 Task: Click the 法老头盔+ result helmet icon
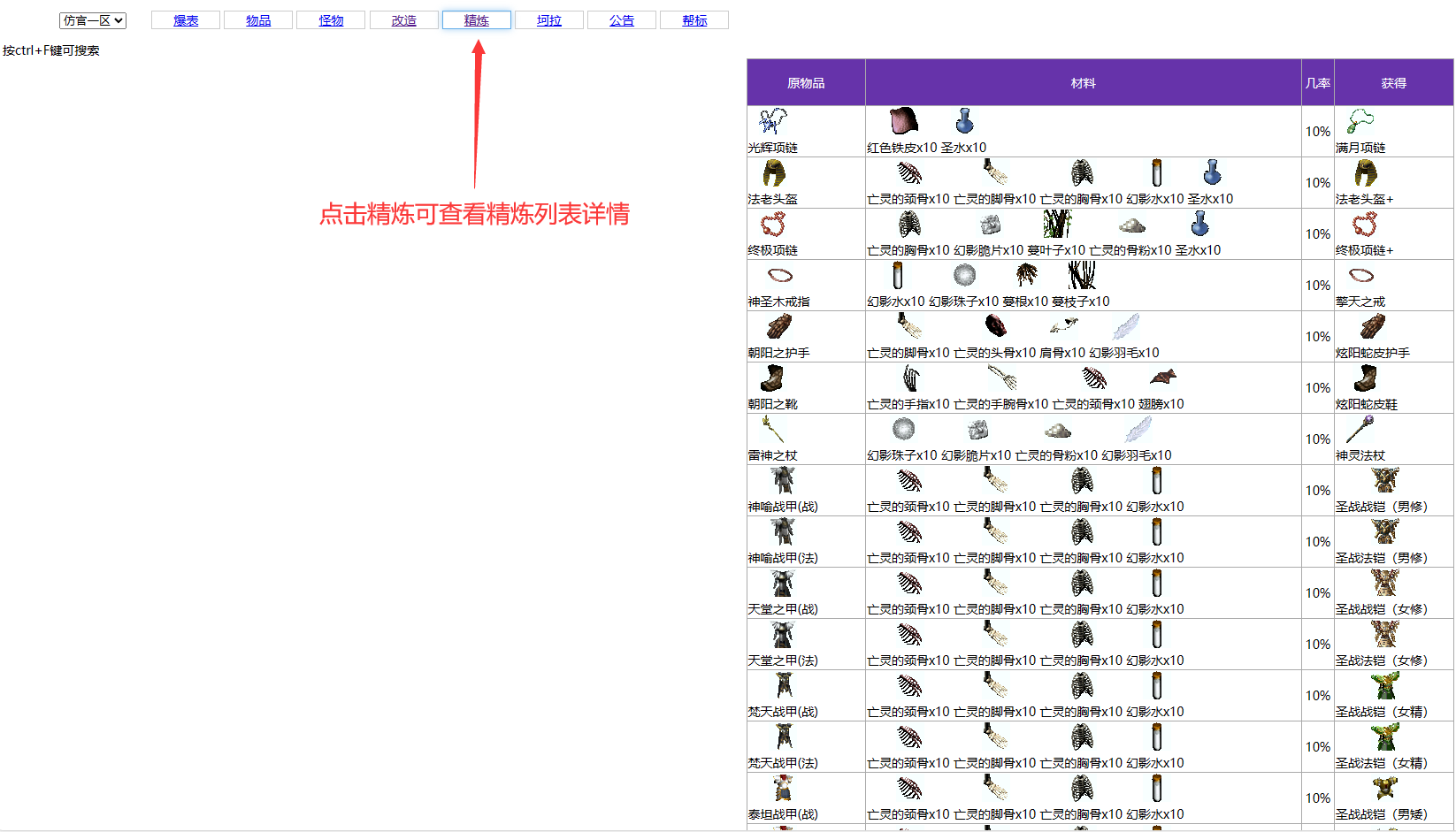pyautogui.click(x=1366, y=172)
